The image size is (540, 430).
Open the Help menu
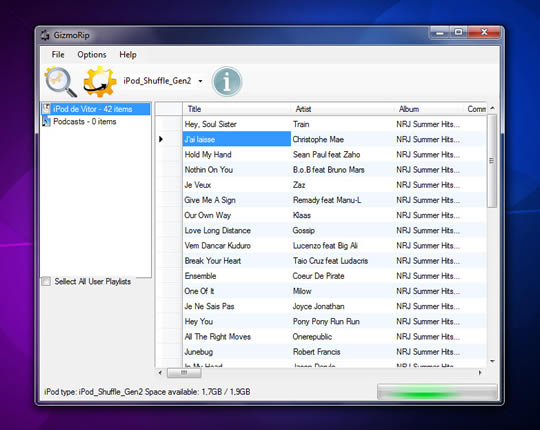[128, 54]
